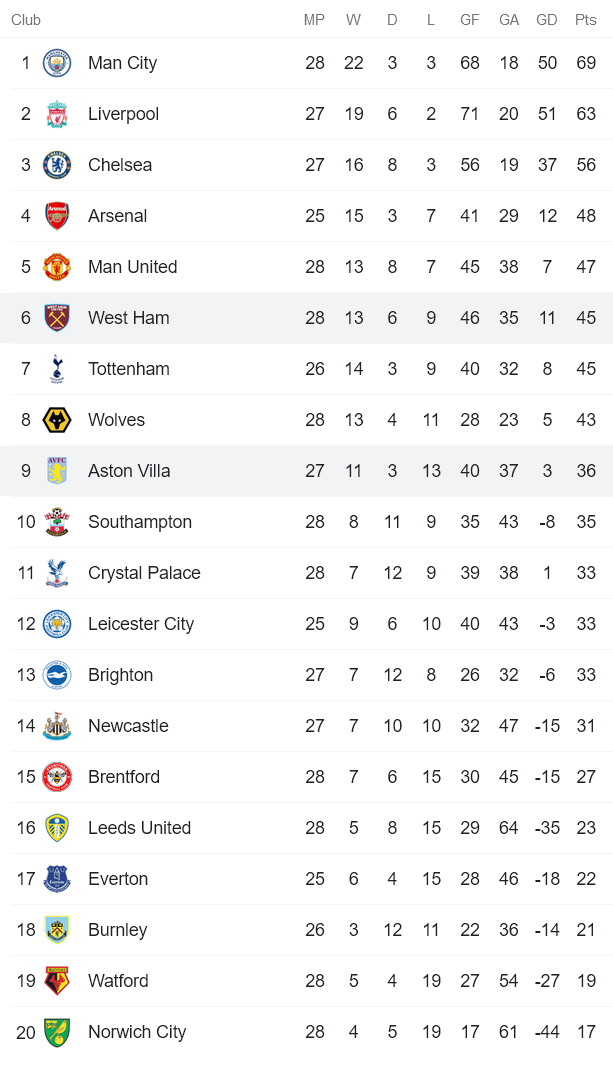Image resolution: width=613 pixels, height=1069 pixels.
Task: Click the Club column header
Action: [x=26, y=20]
